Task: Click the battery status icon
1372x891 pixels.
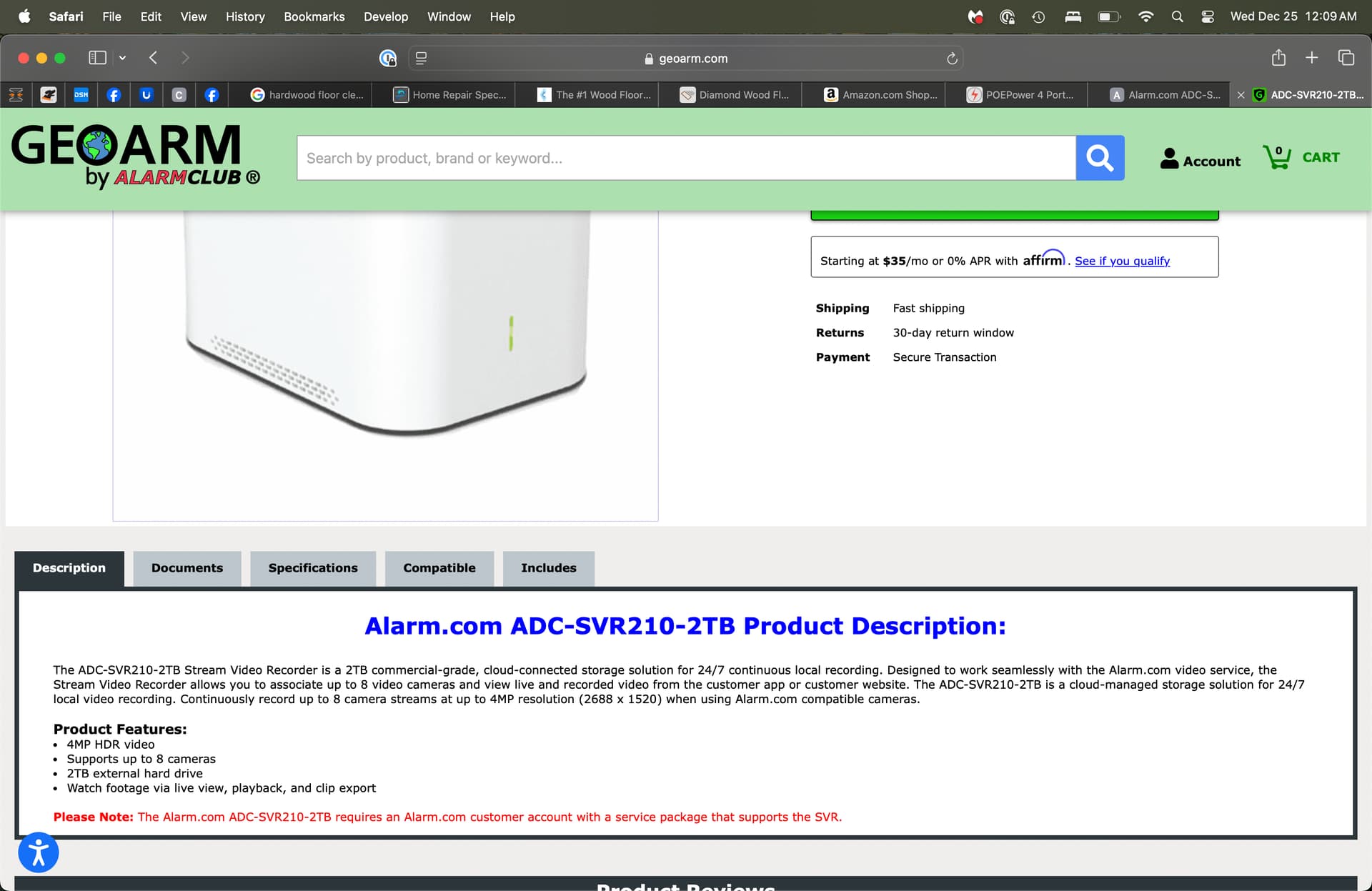Action: [x=1109, y=16]
